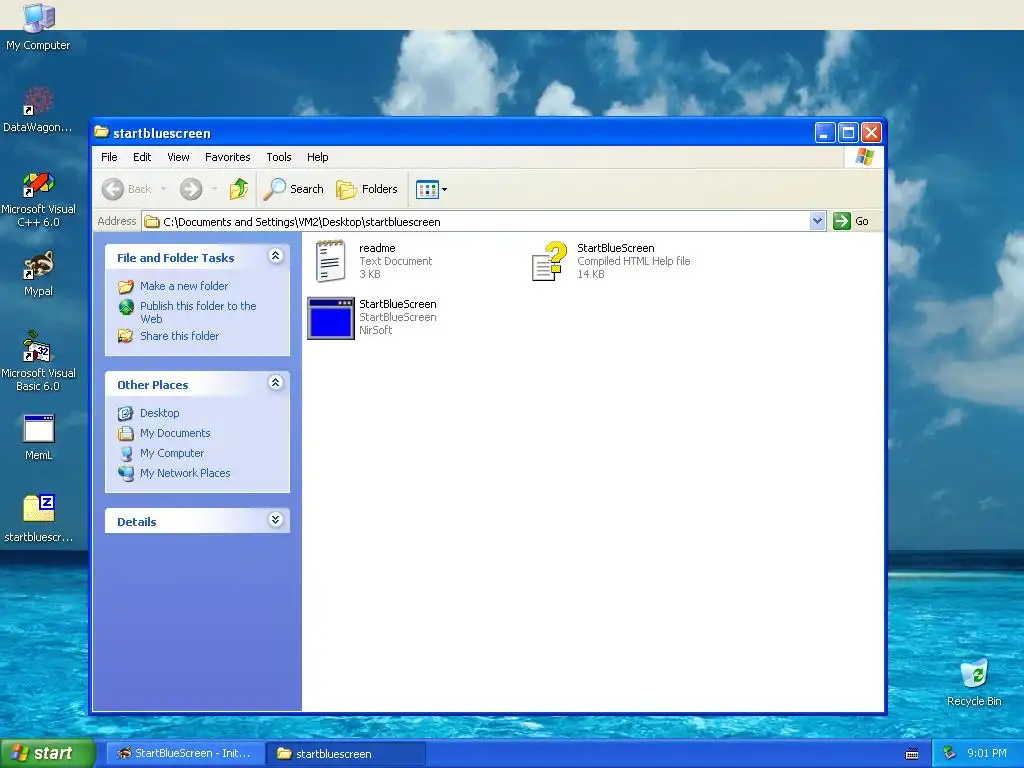Viewport: 1024px width, 768px height.
Task: Go to My Network Places link
Action: click(185, 473)
